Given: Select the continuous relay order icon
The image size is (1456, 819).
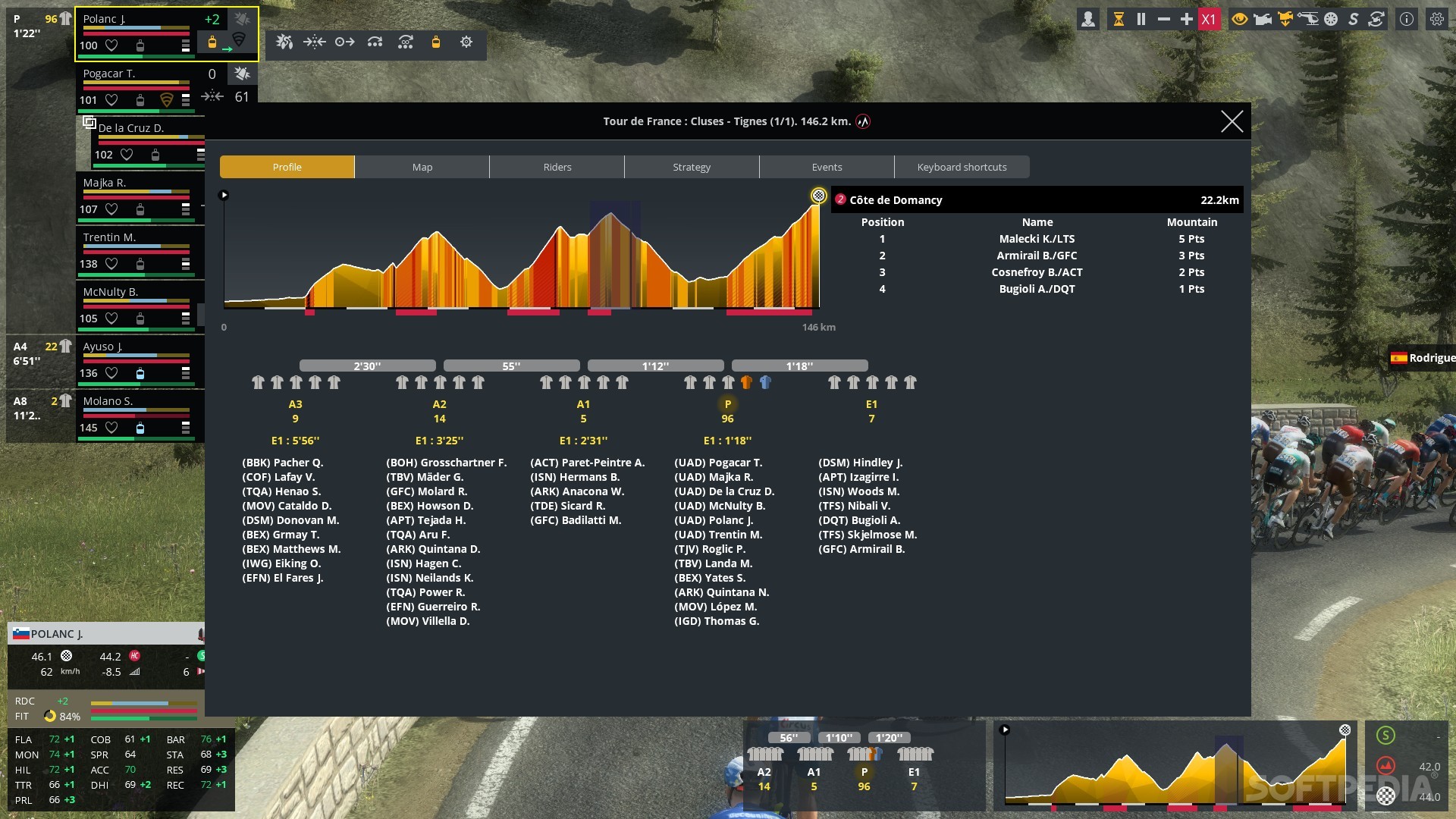Looking at the screenshot, I should (x=406, y=42).
